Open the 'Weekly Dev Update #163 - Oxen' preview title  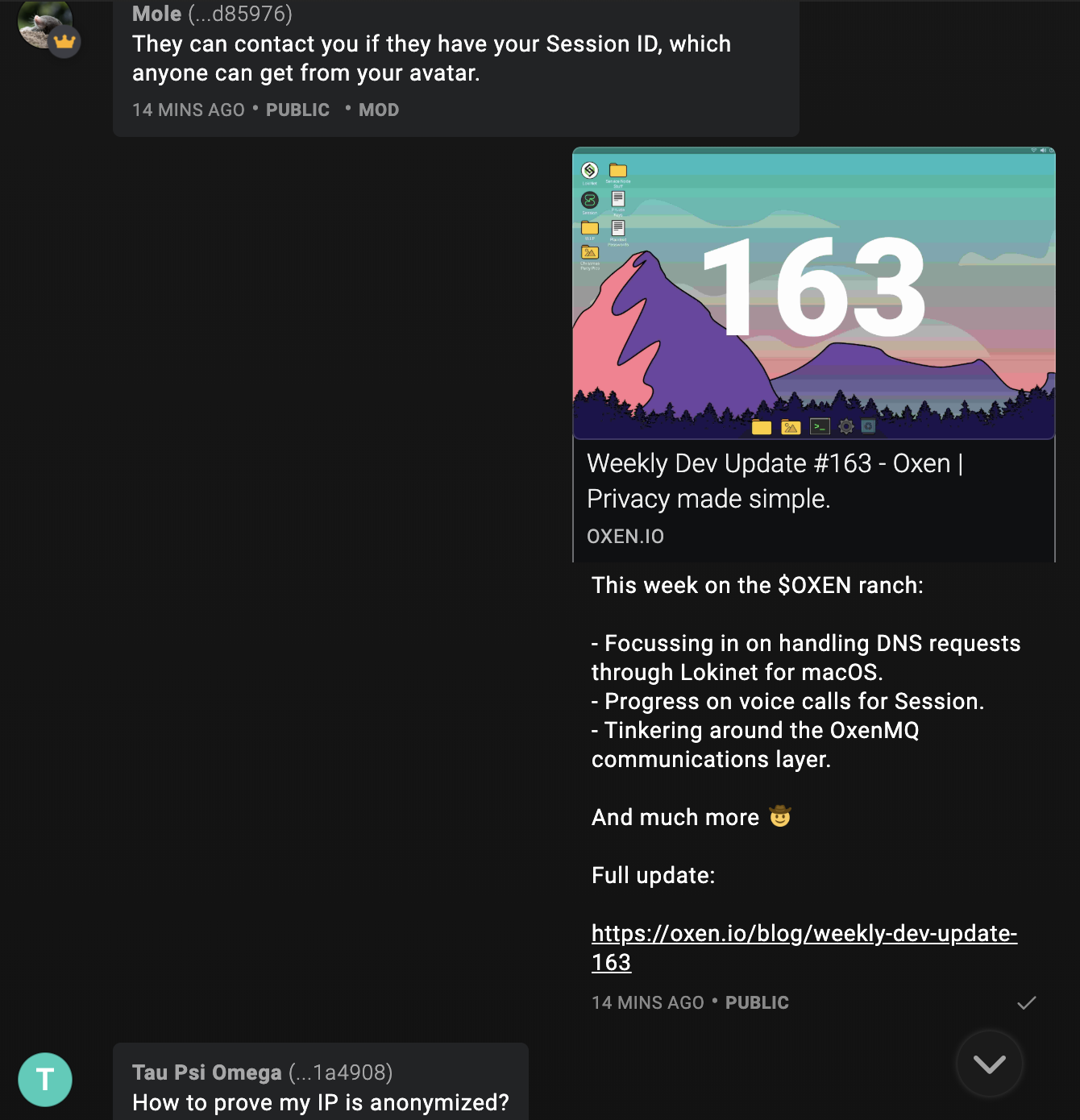[x=775, y=481]
